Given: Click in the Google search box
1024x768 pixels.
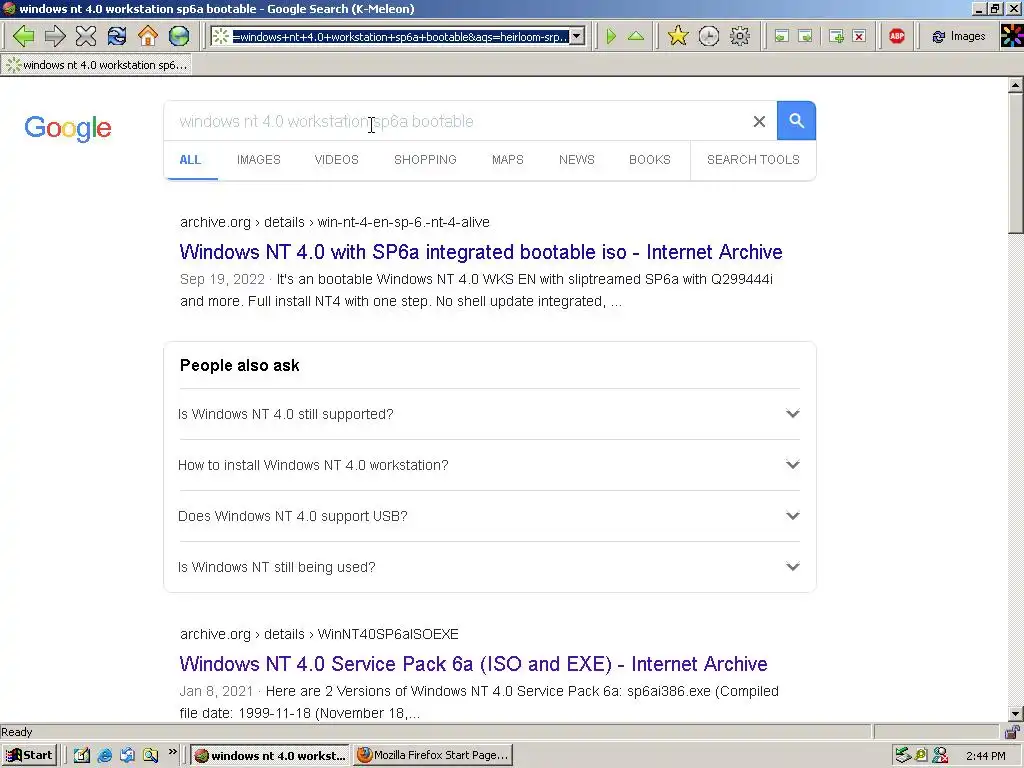Looking at the screenshot, I should [x=457, y=121].
